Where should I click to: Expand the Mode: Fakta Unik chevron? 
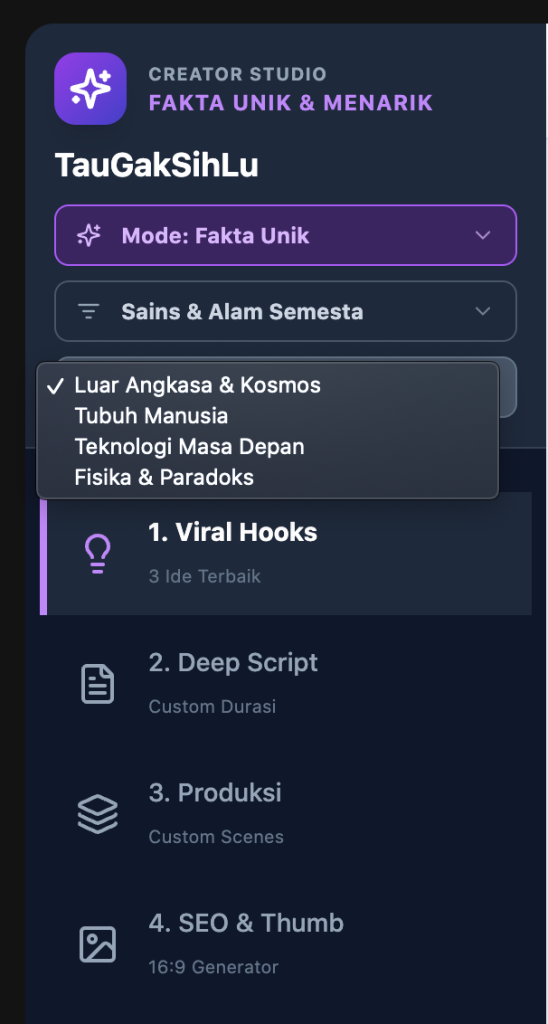click(483, 235)
